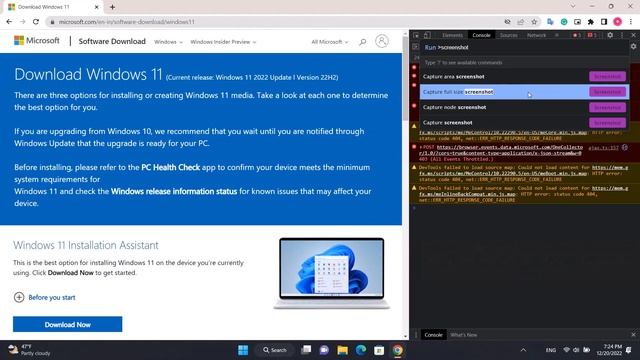
Task: Click the ENG language indicator
Action: point(551,350)
